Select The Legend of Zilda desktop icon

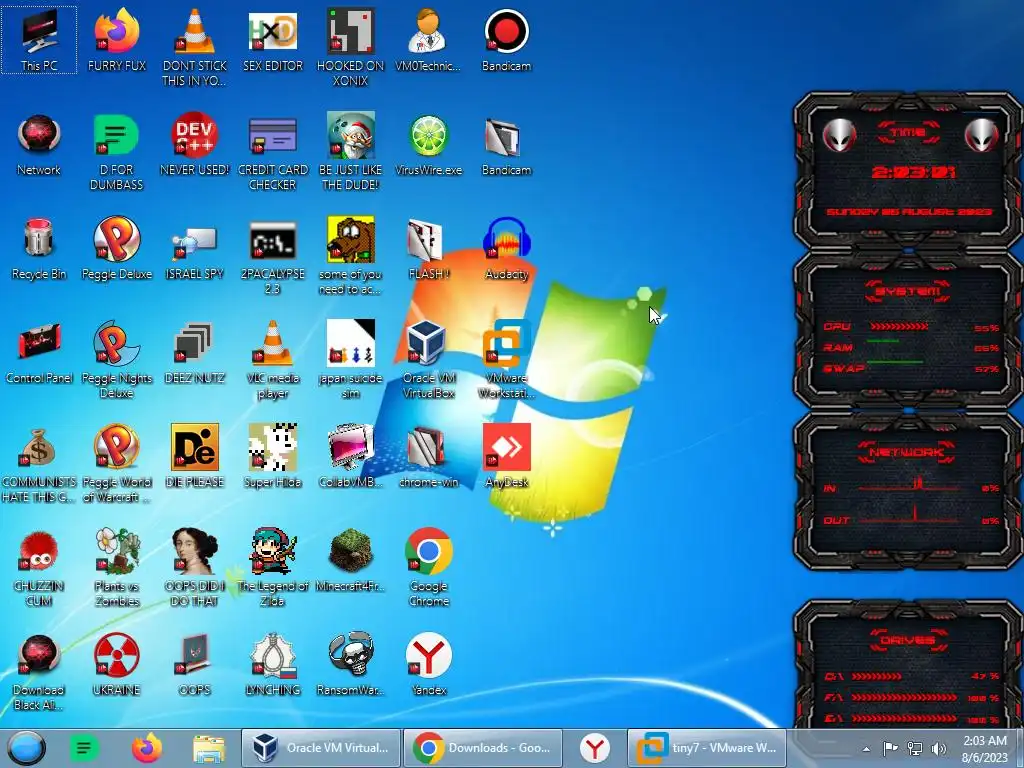point(272,567)
